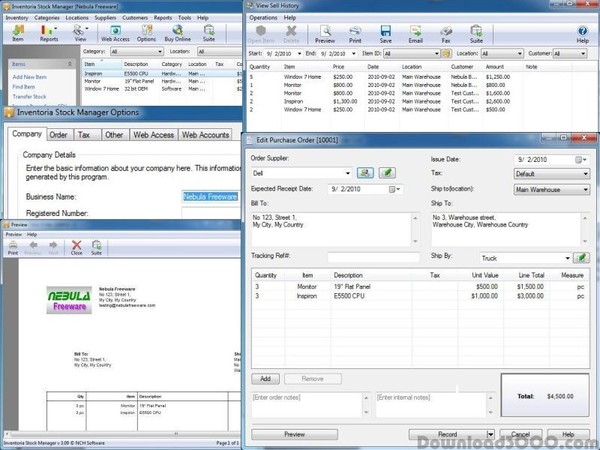Open Expected Receipt Date calendar dropdown
Screen dimensions: 600x450
[x=395, y=189]
